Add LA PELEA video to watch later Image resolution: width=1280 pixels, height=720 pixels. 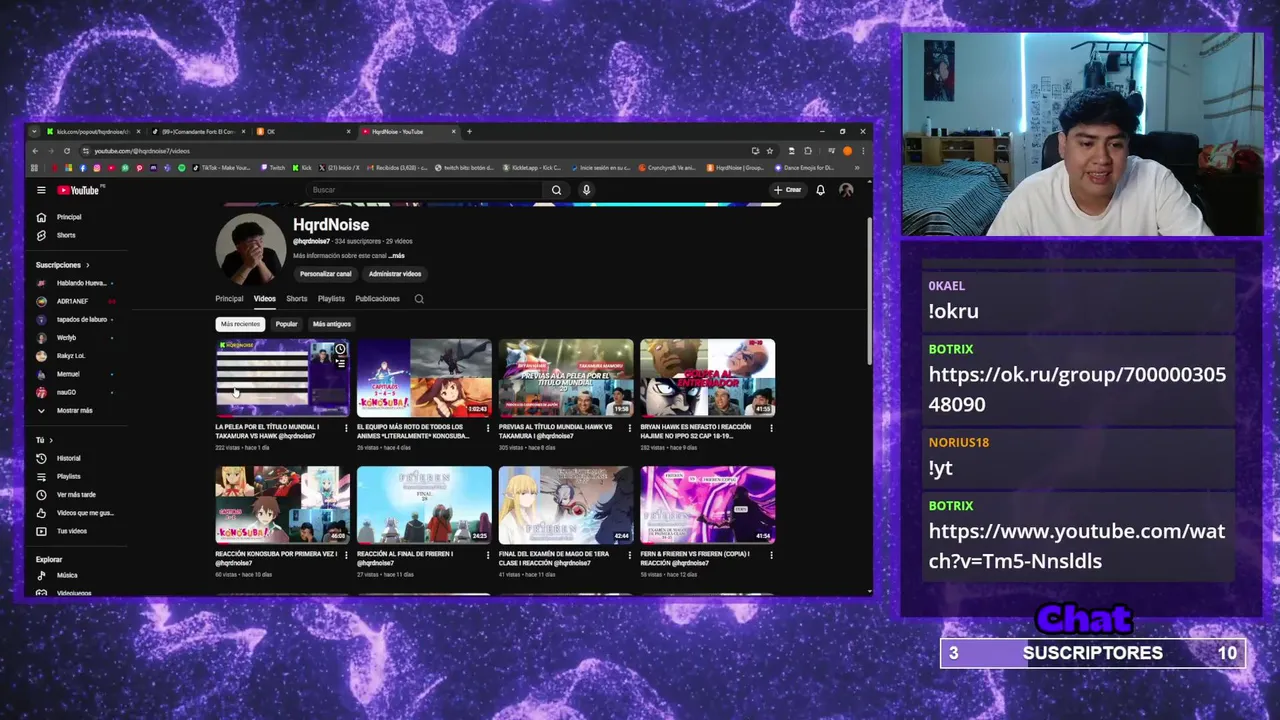(x=340, y=349)
